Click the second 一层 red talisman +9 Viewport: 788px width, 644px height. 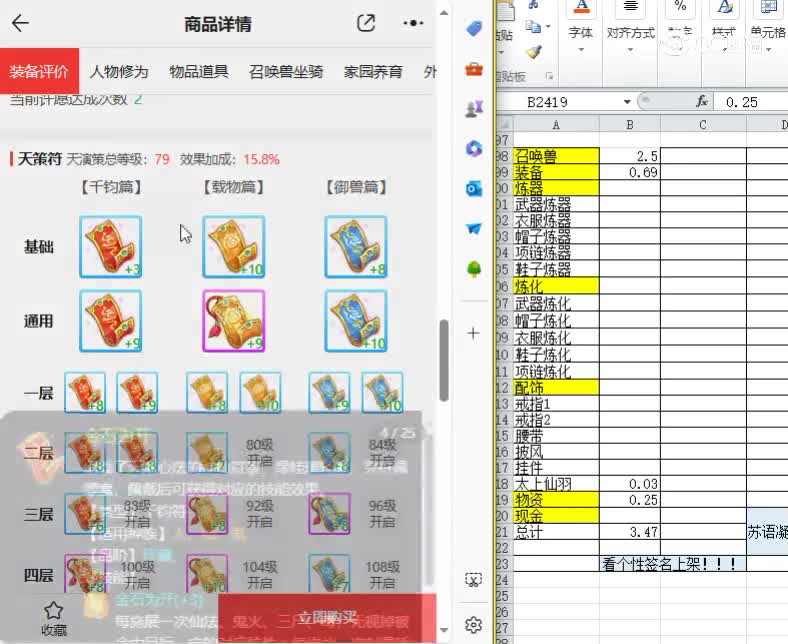(137, 393)
